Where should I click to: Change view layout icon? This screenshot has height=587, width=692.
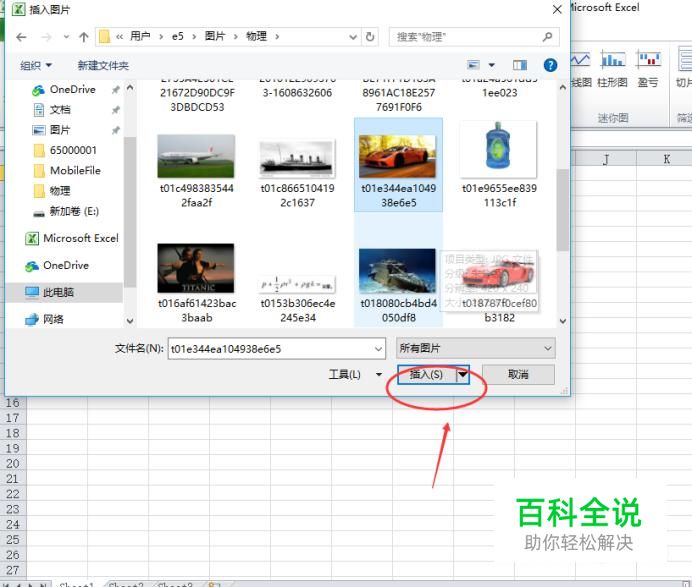coord(473,65)
